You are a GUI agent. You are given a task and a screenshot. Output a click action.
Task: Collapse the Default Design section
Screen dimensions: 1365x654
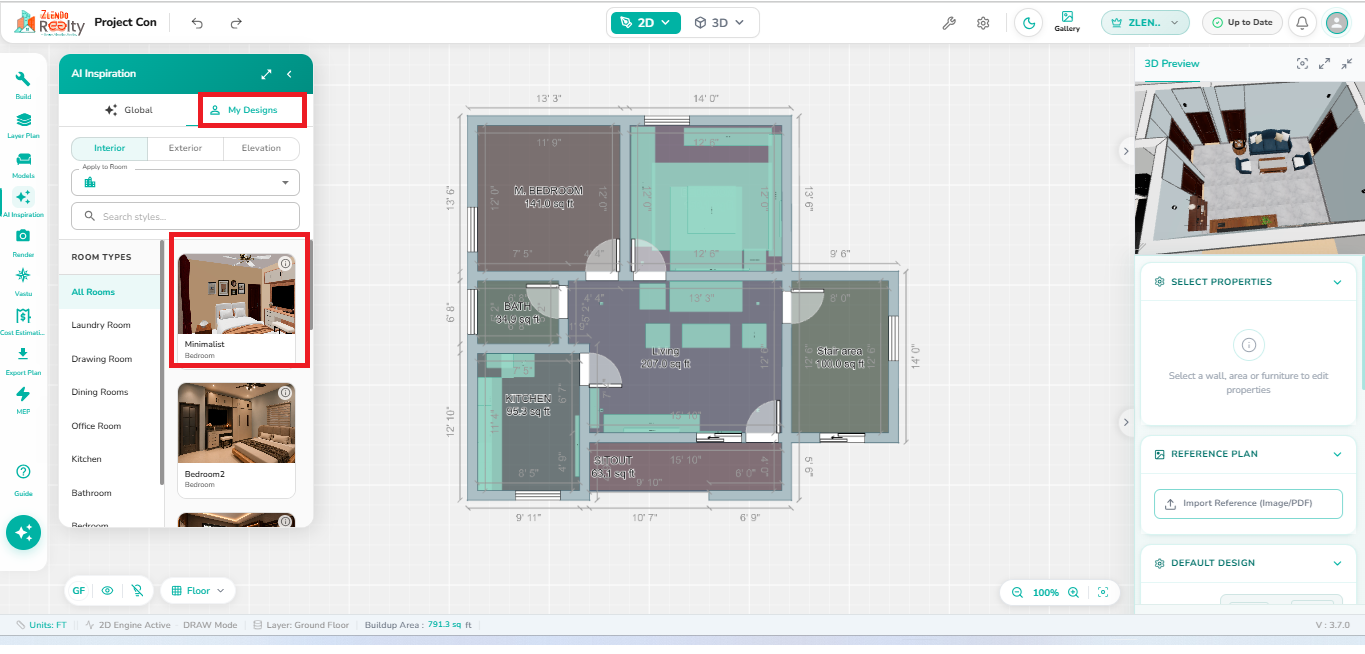(x=1337, y=563)
